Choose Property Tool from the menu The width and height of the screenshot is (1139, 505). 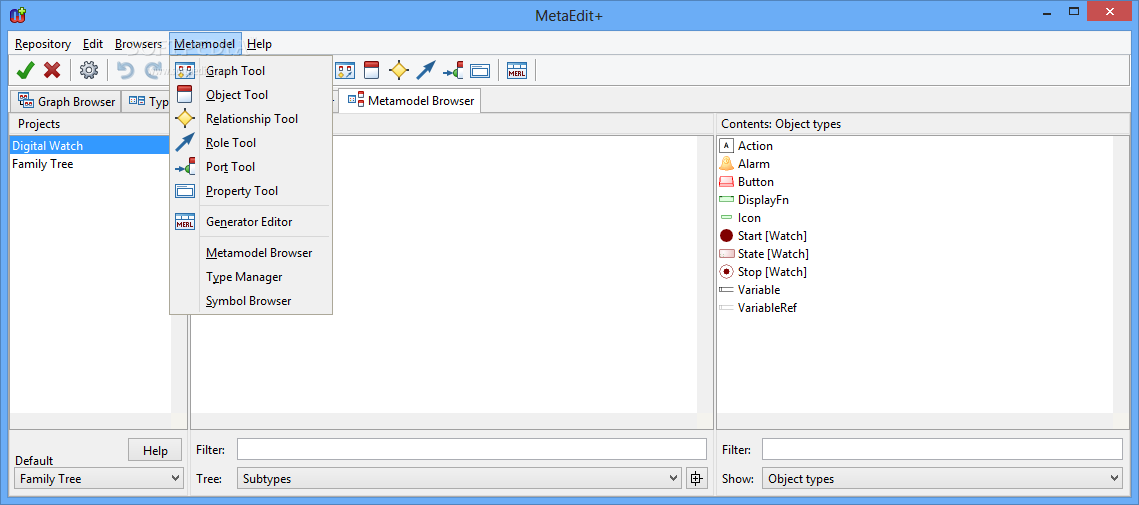tap(251, 190)
